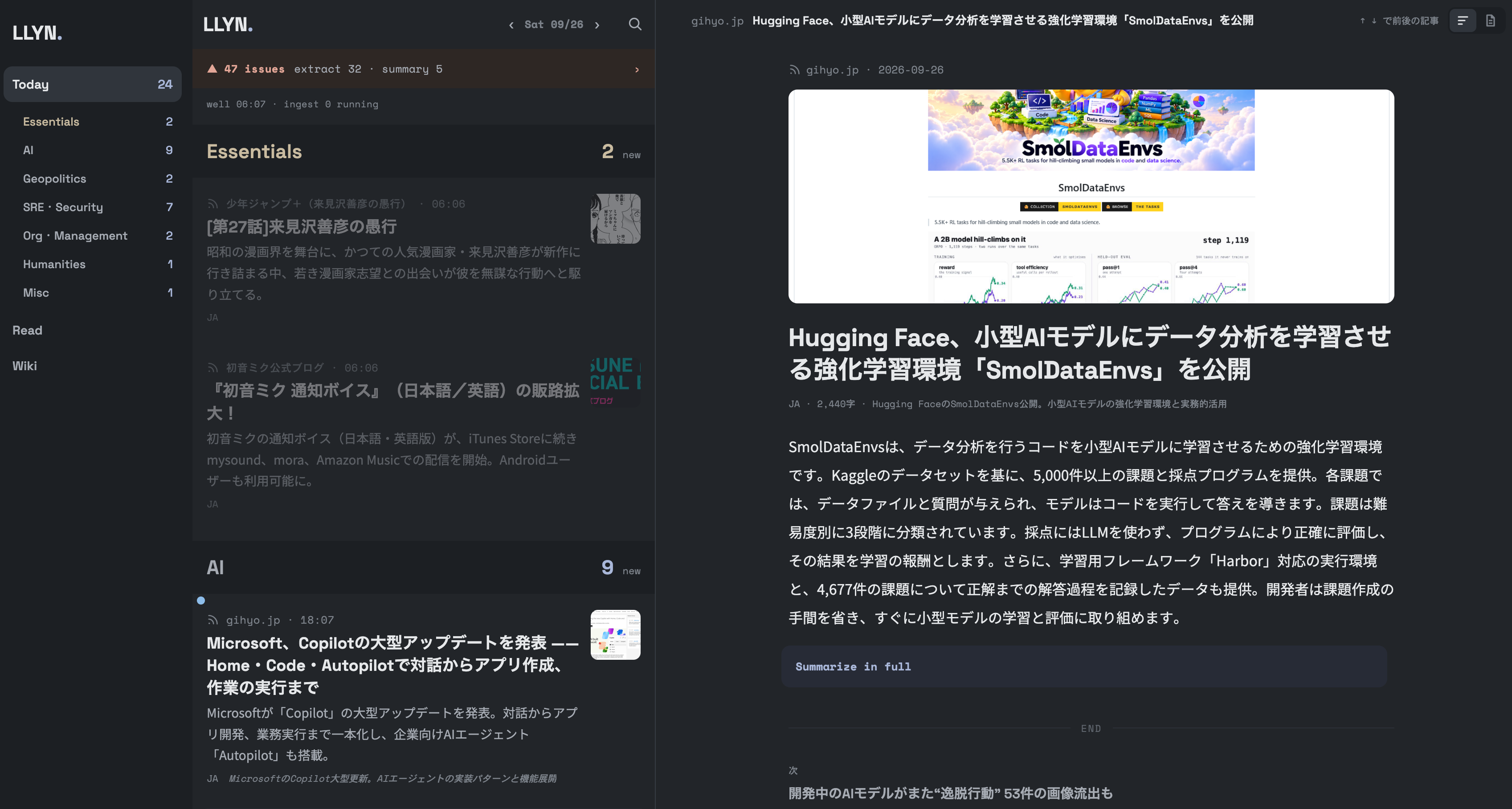Select the Essentials category in sidebar

click(x=93, y=122)
